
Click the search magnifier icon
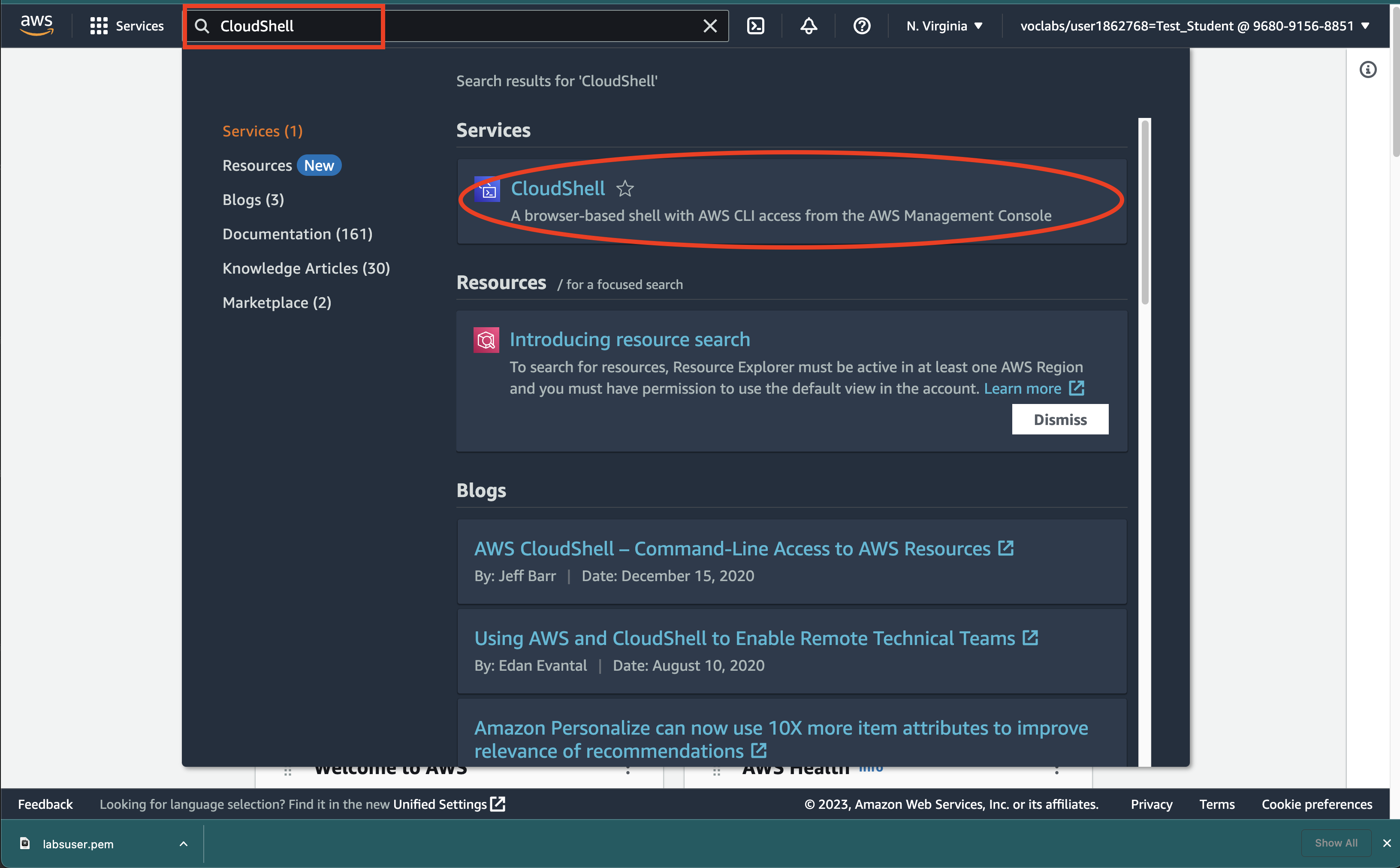point(202,26)
